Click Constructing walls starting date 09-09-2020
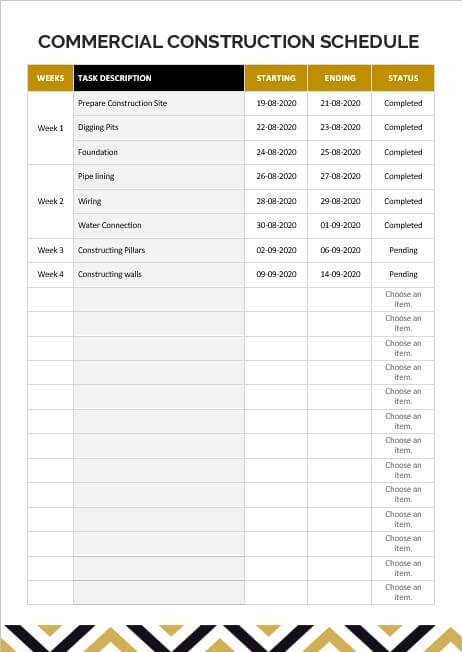The image size is (462, 652). (x=276, y=274)
